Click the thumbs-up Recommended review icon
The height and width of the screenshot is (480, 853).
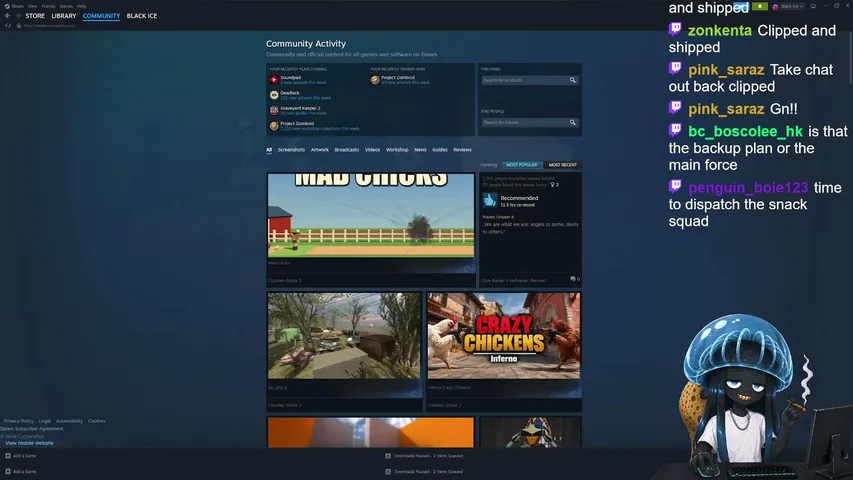click(490, 200)
